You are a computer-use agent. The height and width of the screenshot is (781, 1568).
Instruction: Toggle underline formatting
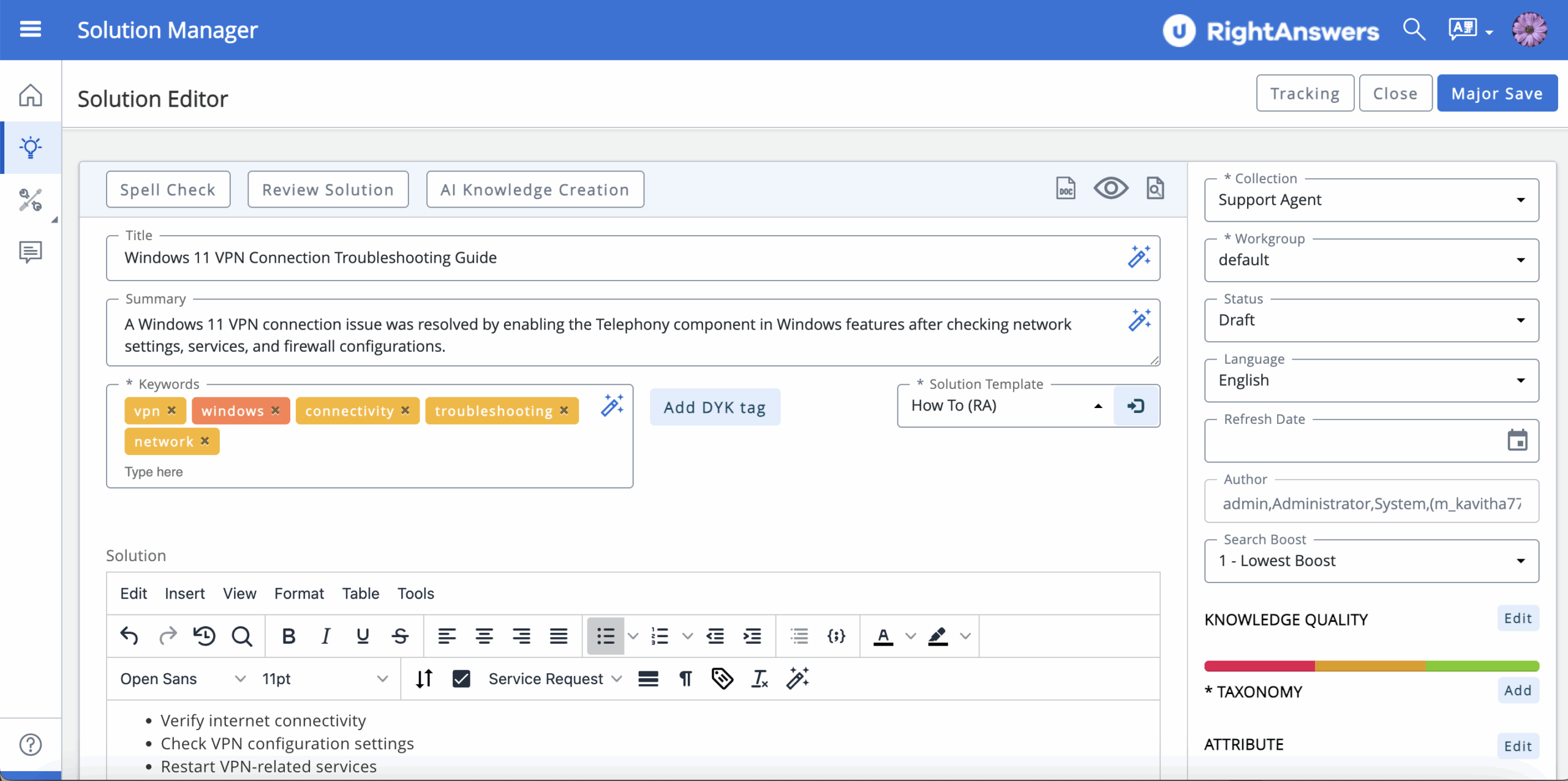point(363,636)
